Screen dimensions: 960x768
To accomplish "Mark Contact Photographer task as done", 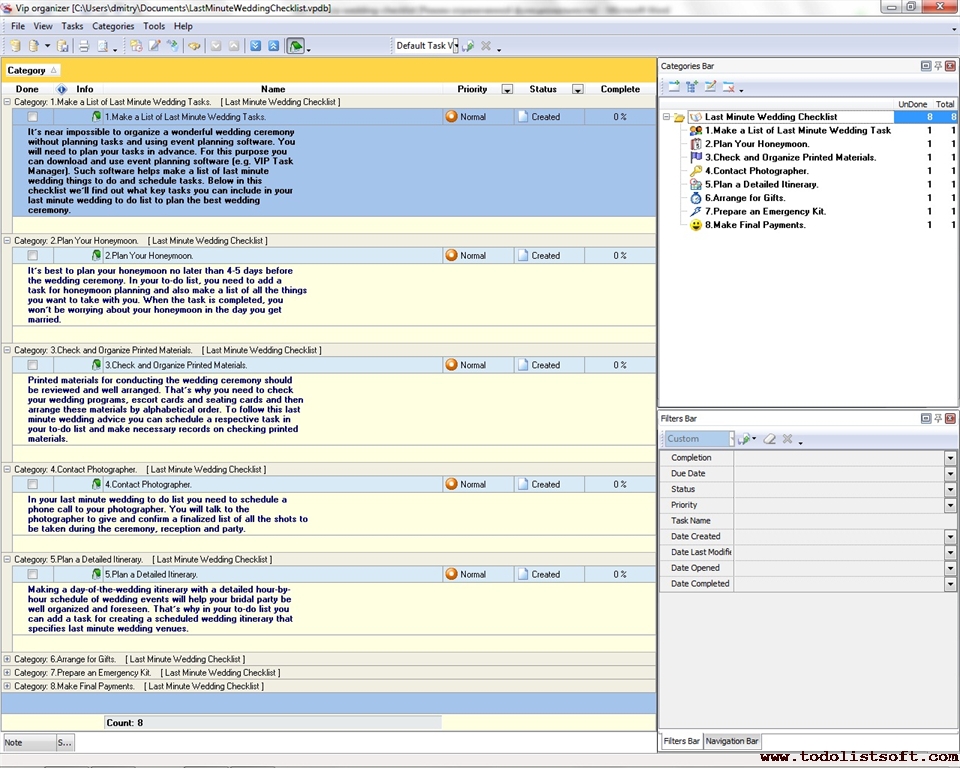I will tap(33, 485).
